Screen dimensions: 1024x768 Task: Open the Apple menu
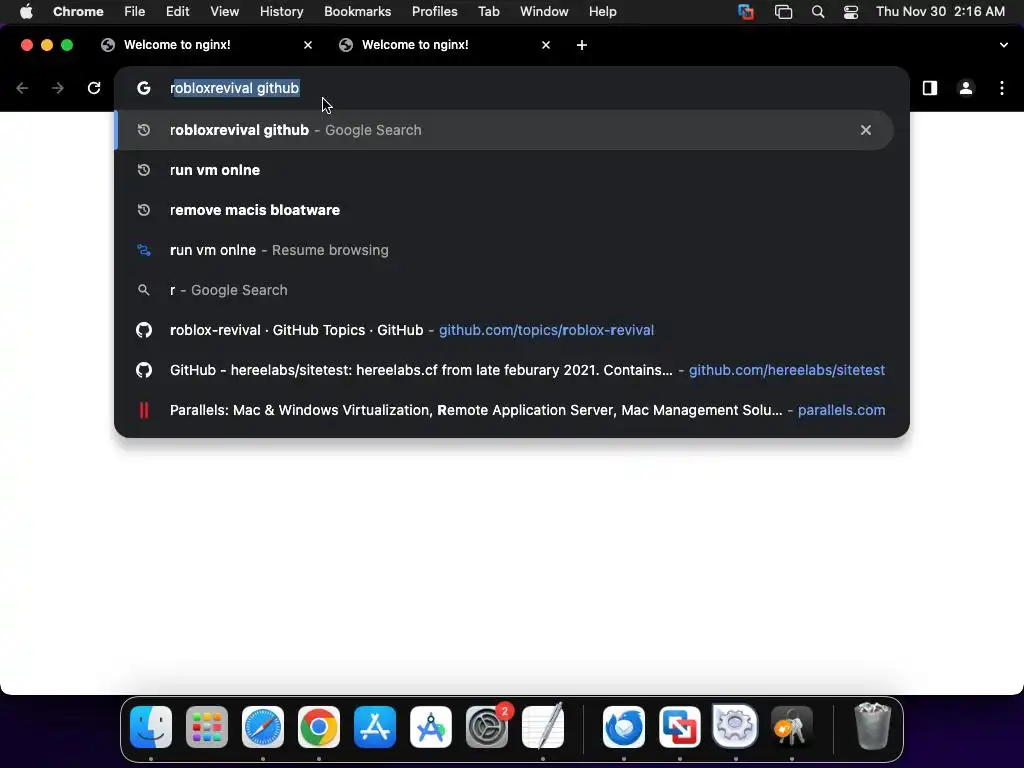pos(26,12)
